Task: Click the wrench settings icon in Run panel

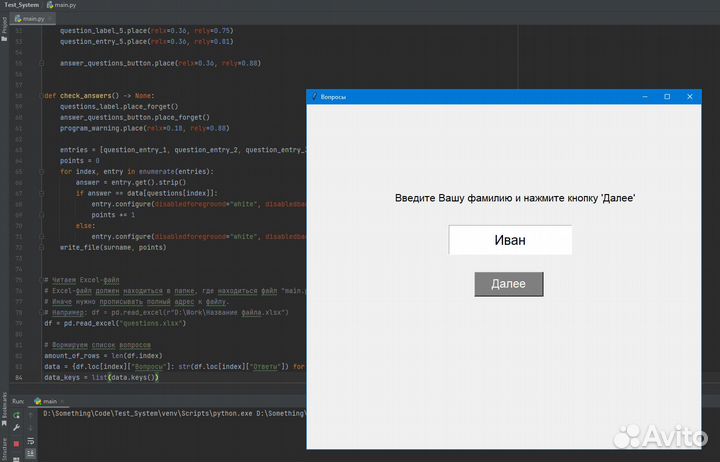Action: [x=16, y=426]
